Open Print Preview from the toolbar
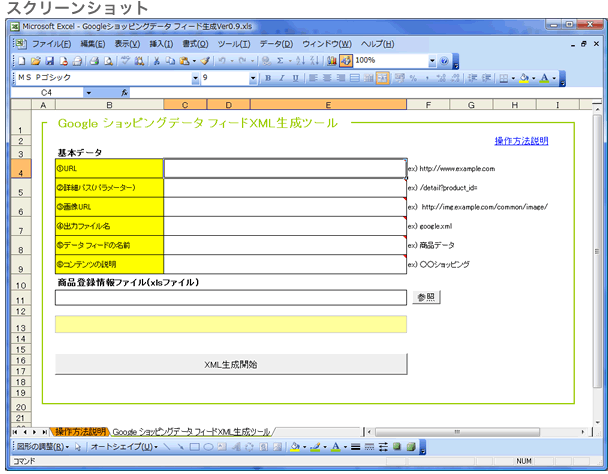This screenshot has width=608, height=474. click(109, 61)
